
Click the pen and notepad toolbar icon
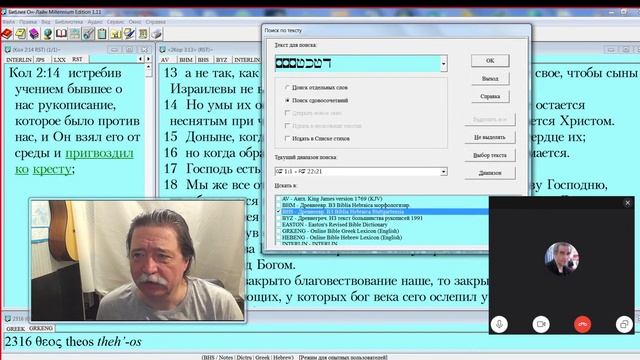[x=129, y=34]
